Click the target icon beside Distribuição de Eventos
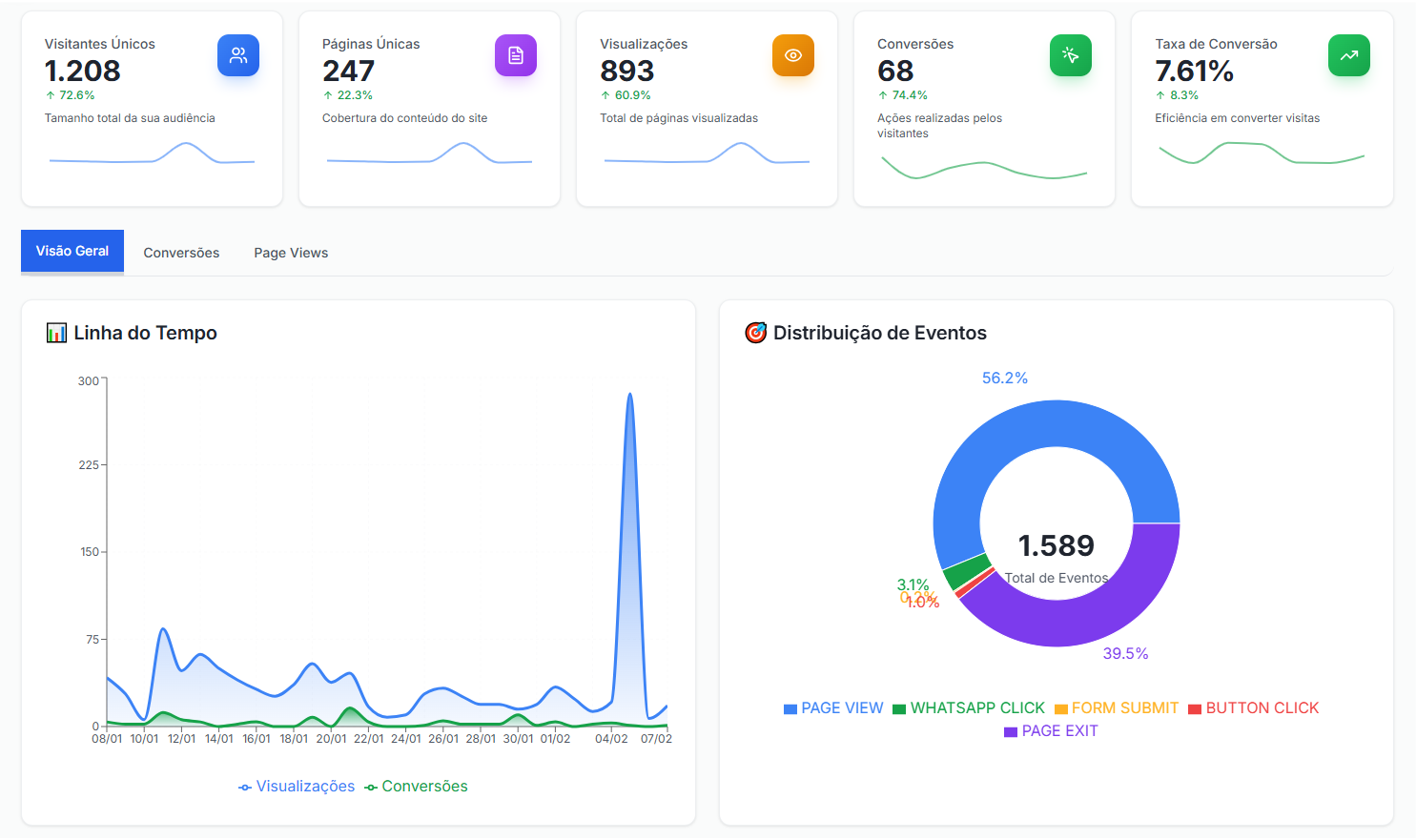The height and width of the screenshot is (840, 1416). pyautogui.click(x=756, y=333)
